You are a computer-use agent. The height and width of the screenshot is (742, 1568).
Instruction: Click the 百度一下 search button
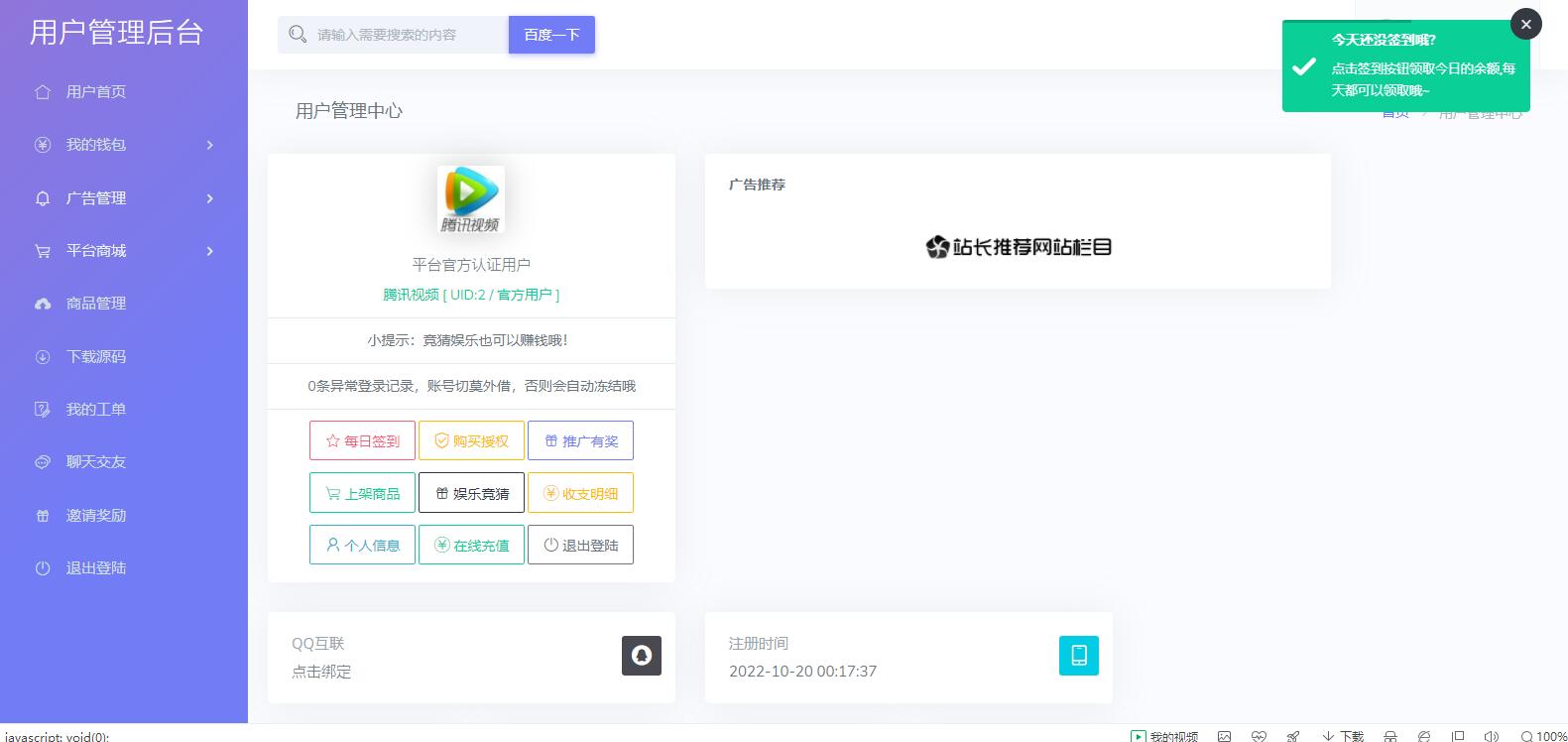click(551, 35)
